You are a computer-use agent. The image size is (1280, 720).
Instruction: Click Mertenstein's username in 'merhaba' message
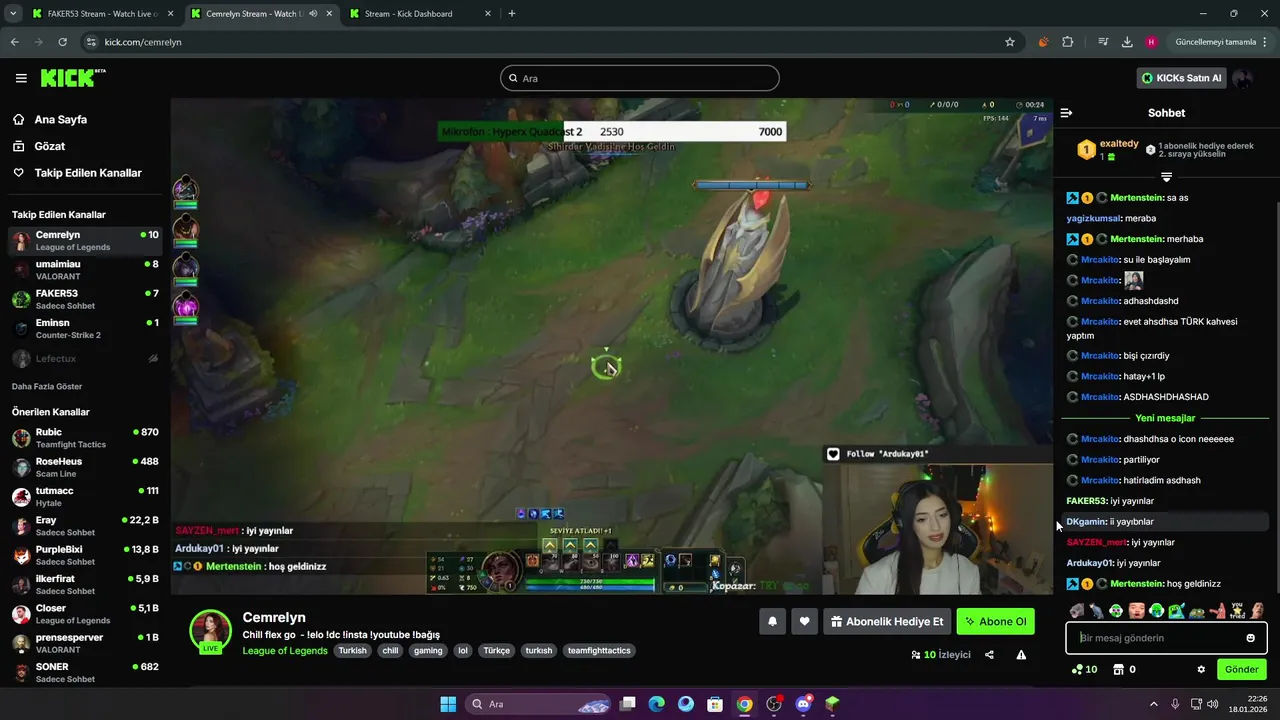click(1137, 239)
